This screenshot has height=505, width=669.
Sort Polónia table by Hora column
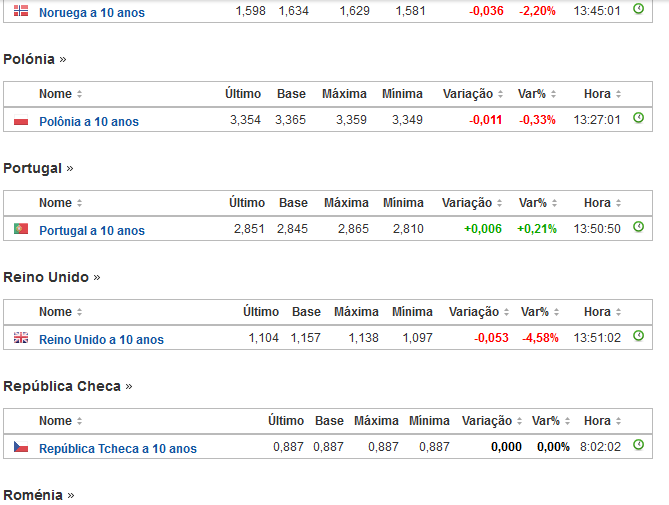click(603, 94)
